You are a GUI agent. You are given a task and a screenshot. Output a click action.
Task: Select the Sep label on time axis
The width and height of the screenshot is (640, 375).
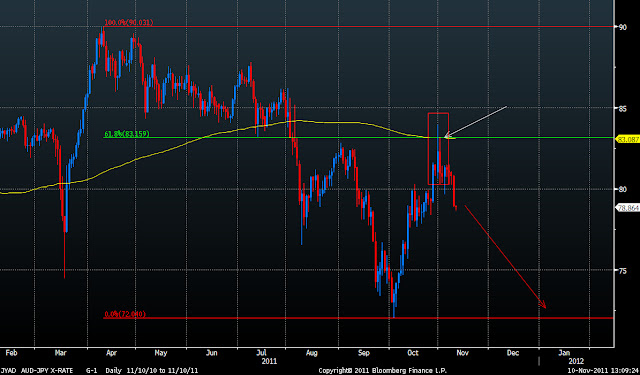point(364,352)
